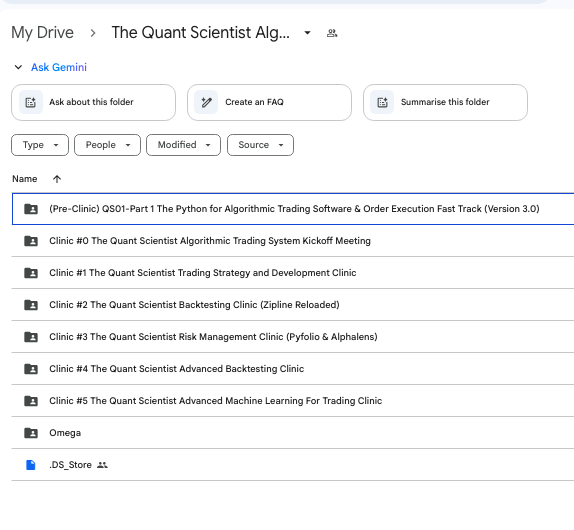
Task: Select Clinic #2 Backtesting Clinic Zipline Reloaded row
Action: pyautogui.click(x=293, y=305)
